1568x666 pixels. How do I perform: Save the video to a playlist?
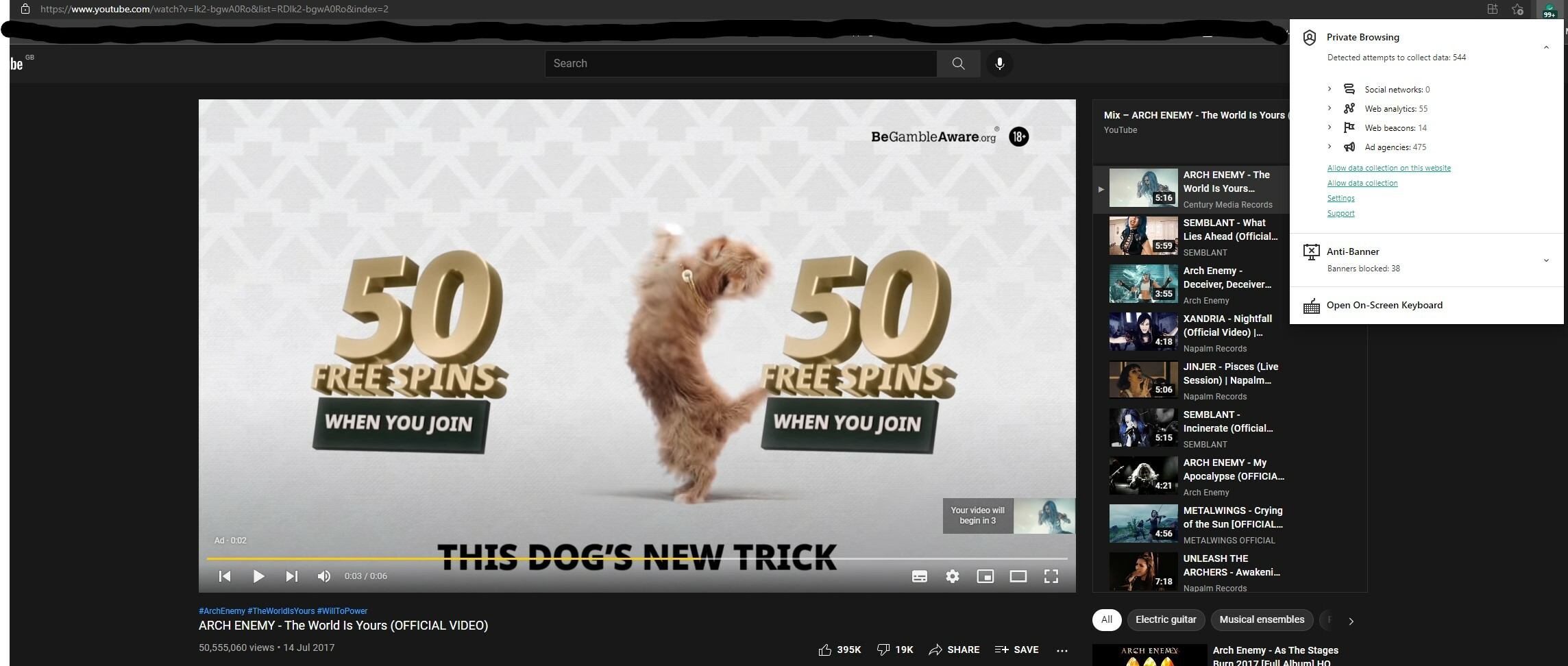click(1016, 650)
